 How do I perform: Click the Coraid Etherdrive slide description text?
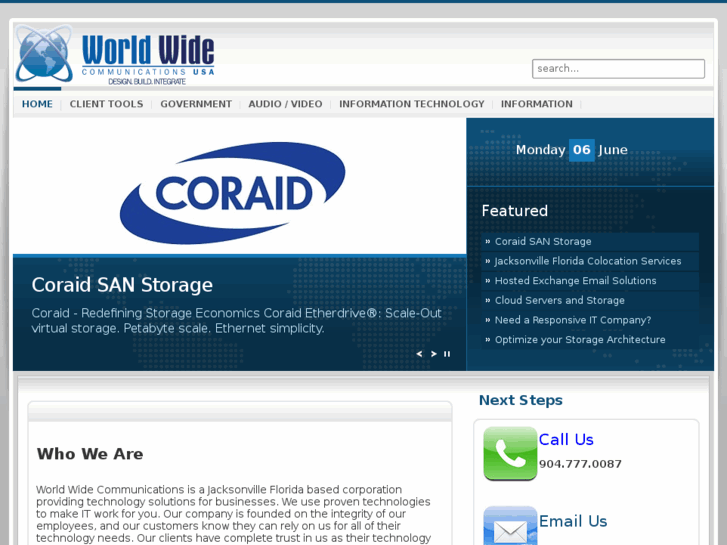pyautogui.click(x=236, y=321)
